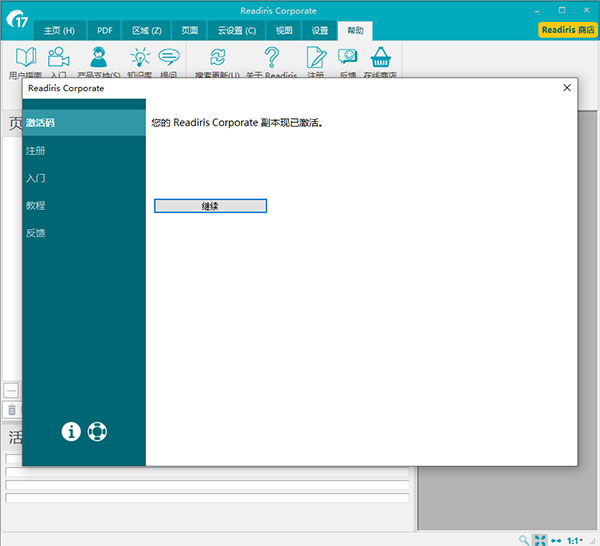
Task: Switch to the PDF tab
Action: [104, 31]
